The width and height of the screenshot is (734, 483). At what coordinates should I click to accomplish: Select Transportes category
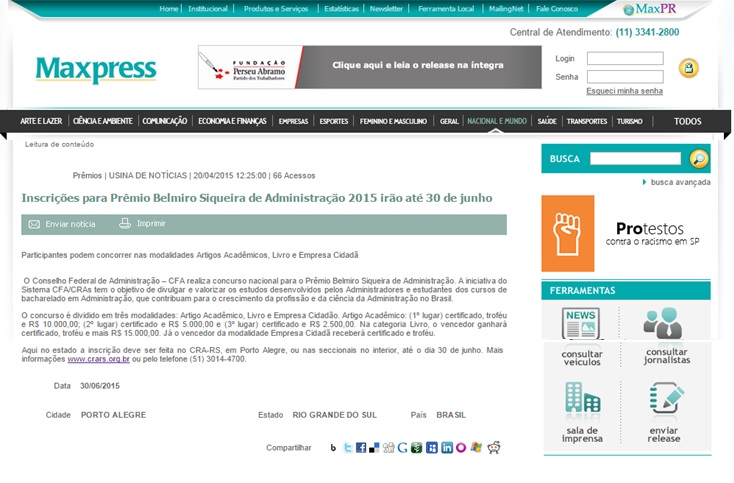587,121
